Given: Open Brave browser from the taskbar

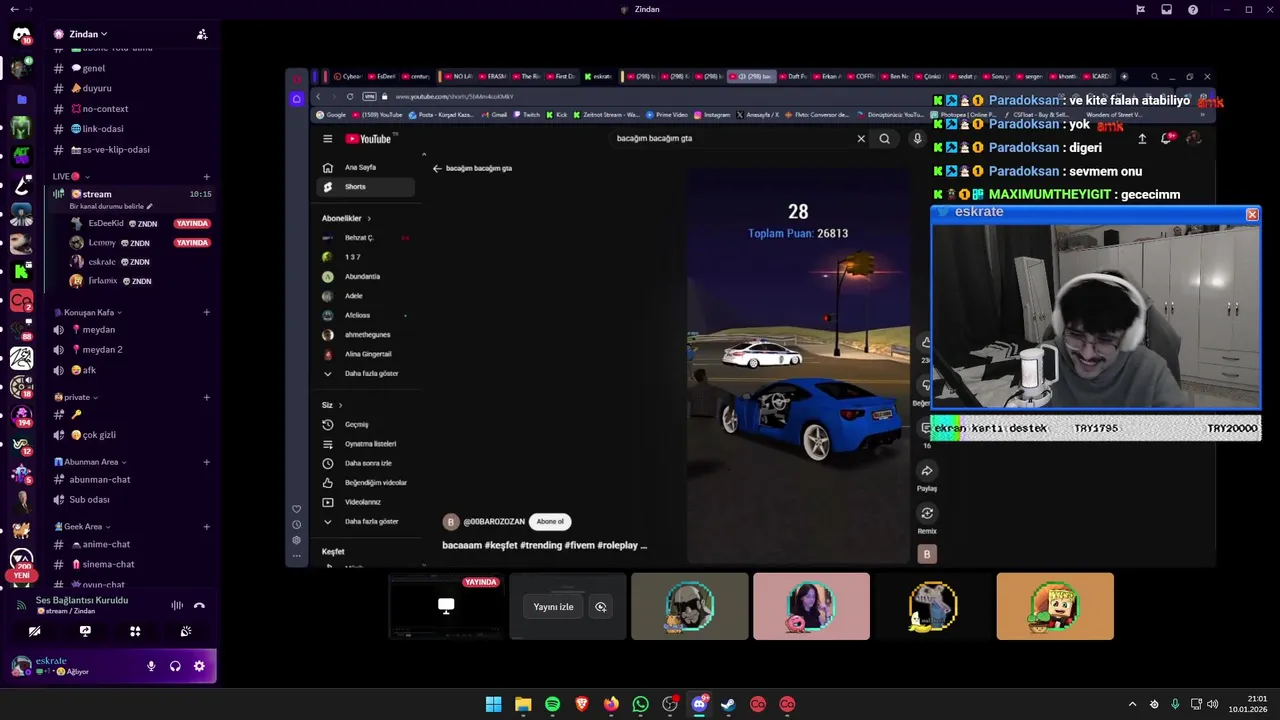Looking at the screenshot, I should (x=582, y=704).
